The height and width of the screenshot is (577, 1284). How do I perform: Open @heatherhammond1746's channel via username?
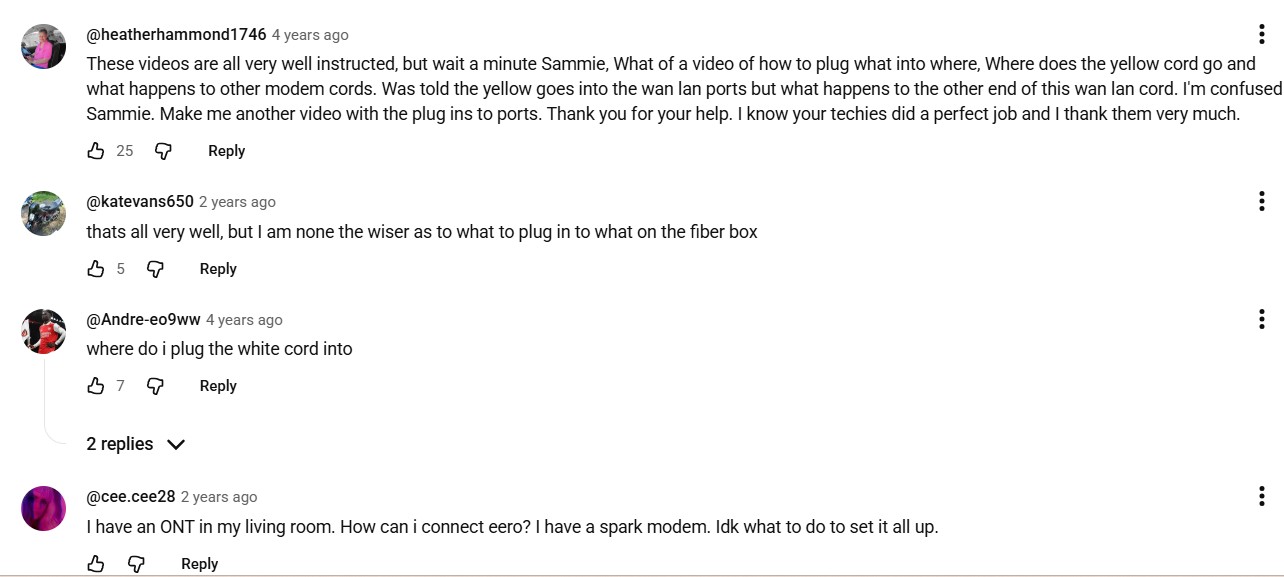pos(176,35)
